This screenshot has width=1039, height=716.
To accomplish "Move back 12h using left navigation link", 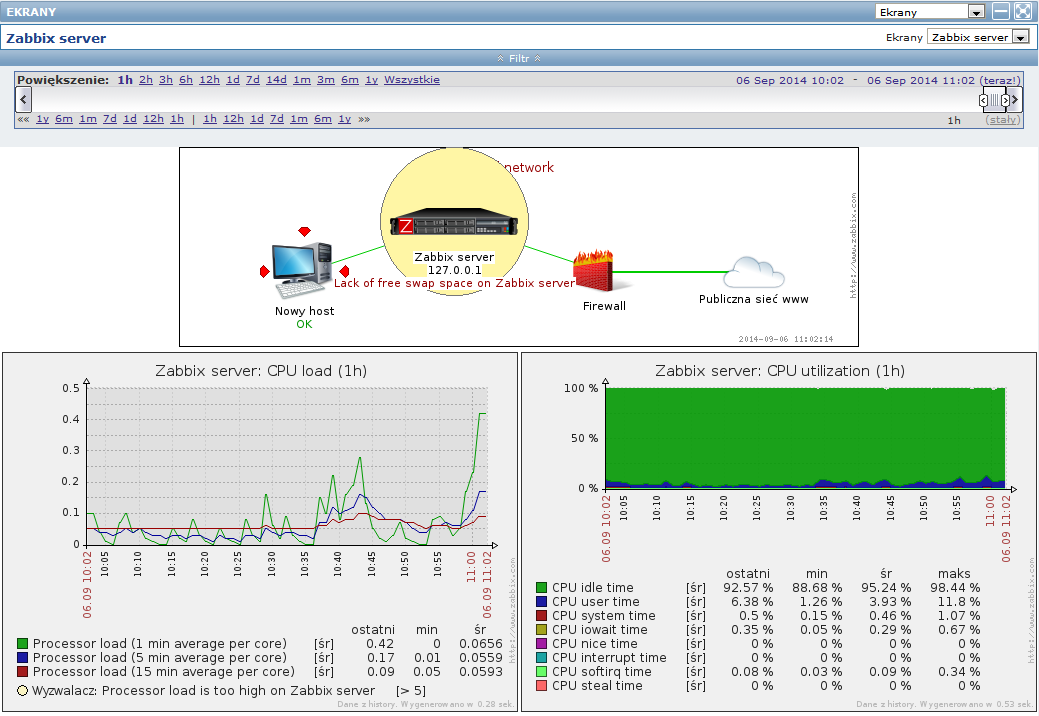I will pos(153,119).
